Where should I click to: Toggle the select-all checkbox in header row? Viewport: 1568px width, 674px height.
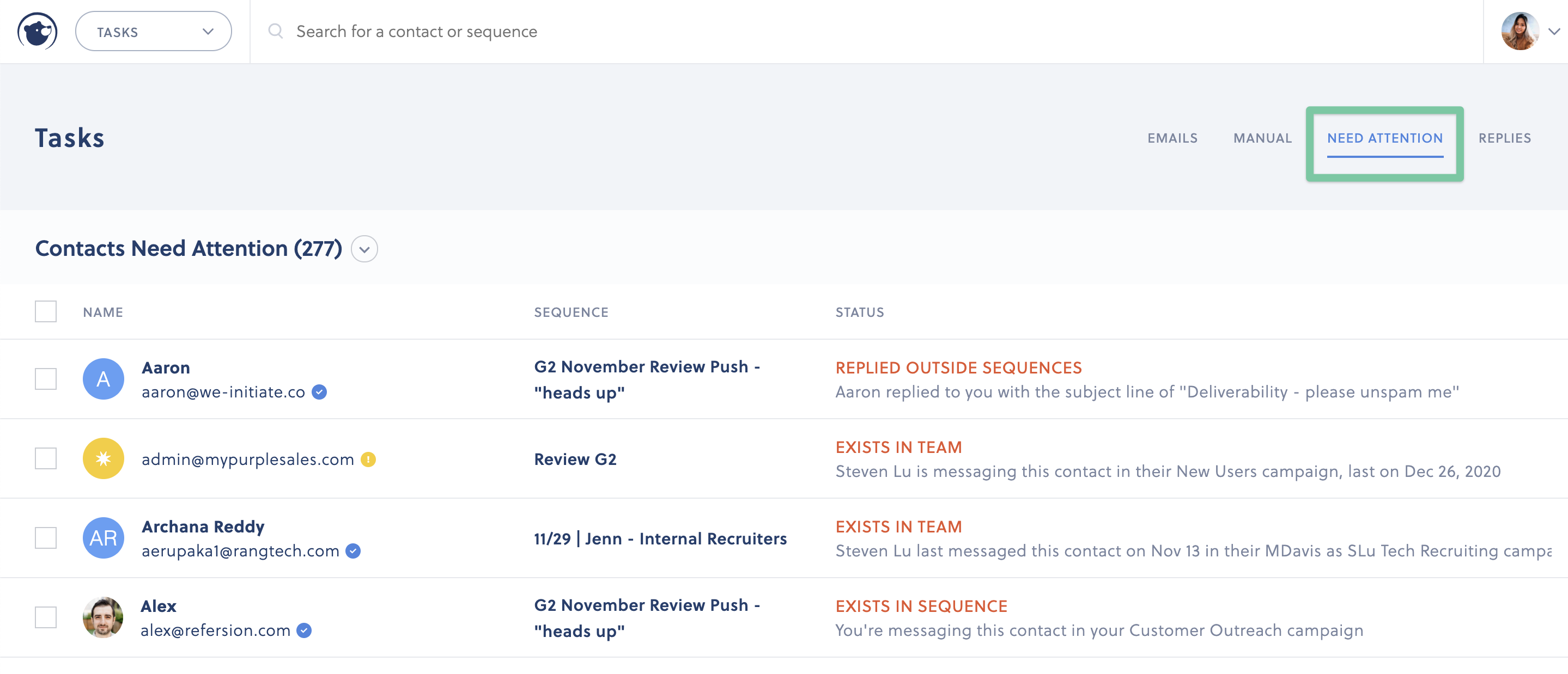pyautogui.click(x=46, y=311)
